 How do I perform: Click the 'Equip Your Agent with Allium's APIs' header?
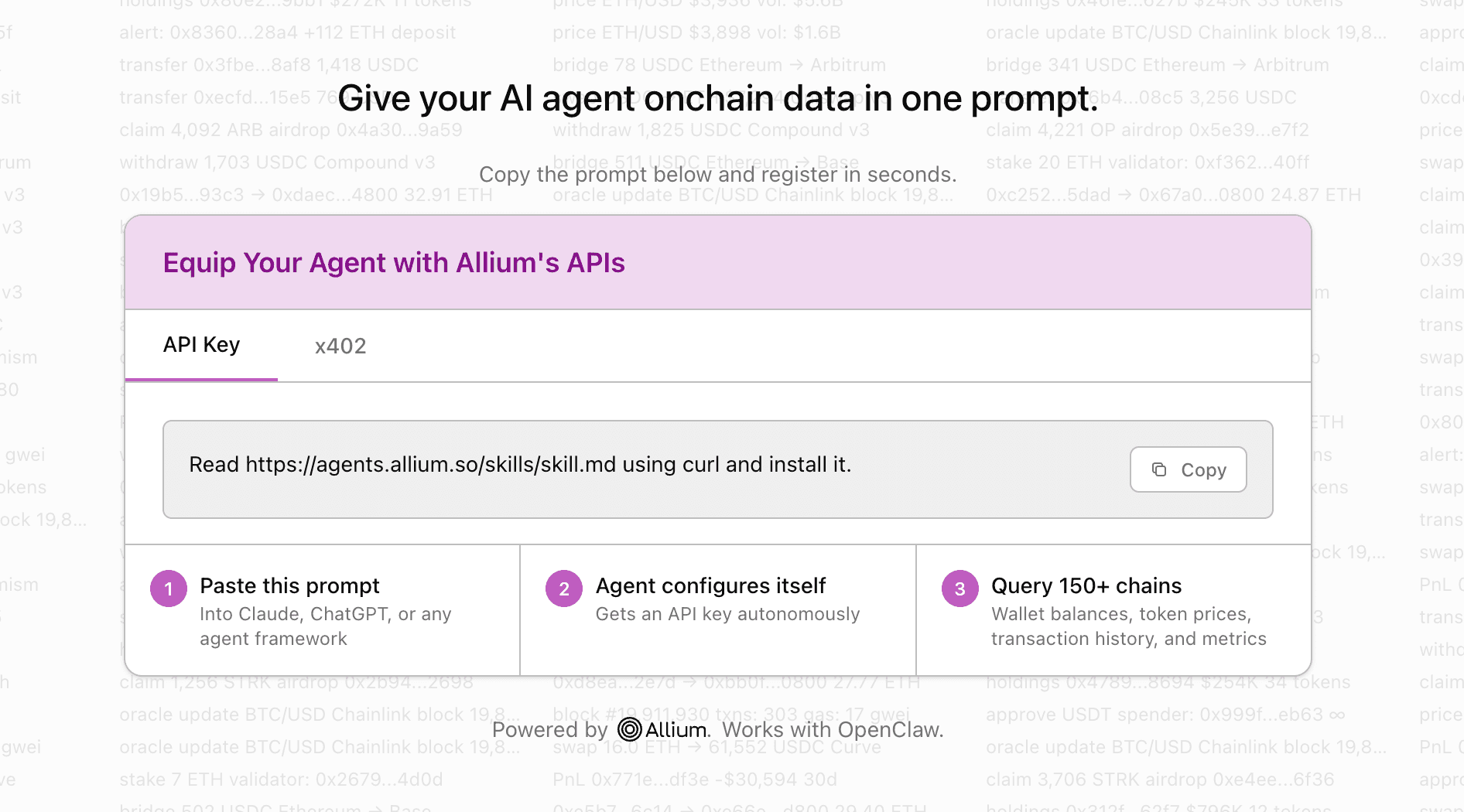click(x=394, y=263)
